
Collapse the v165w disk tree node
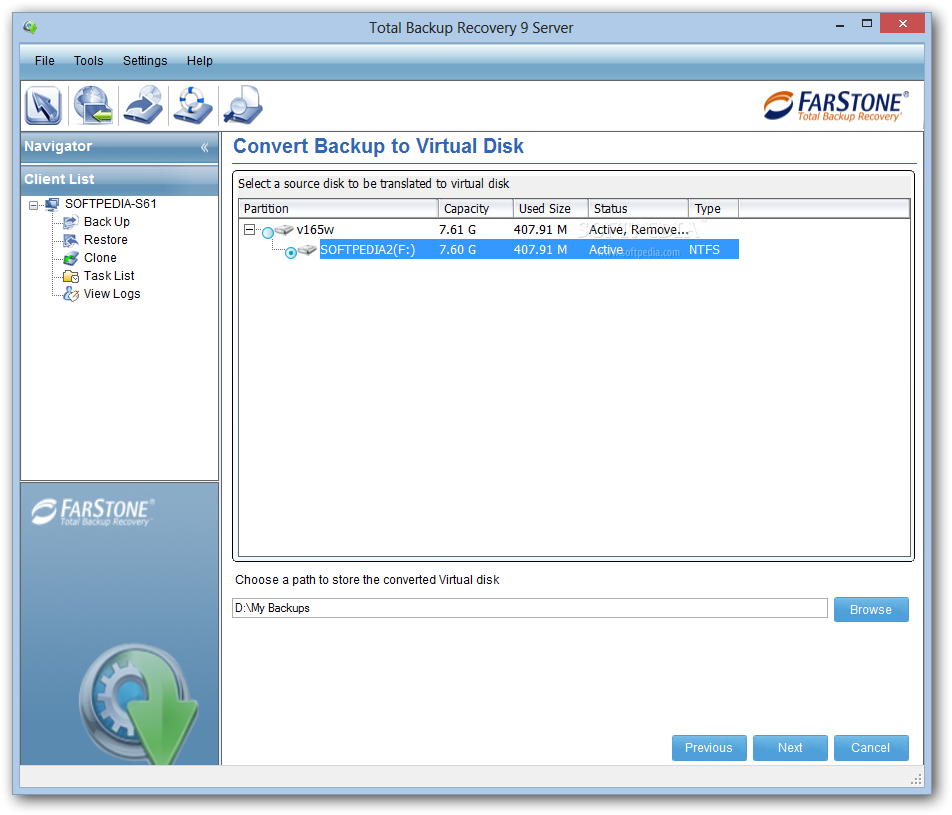(250, 230)
